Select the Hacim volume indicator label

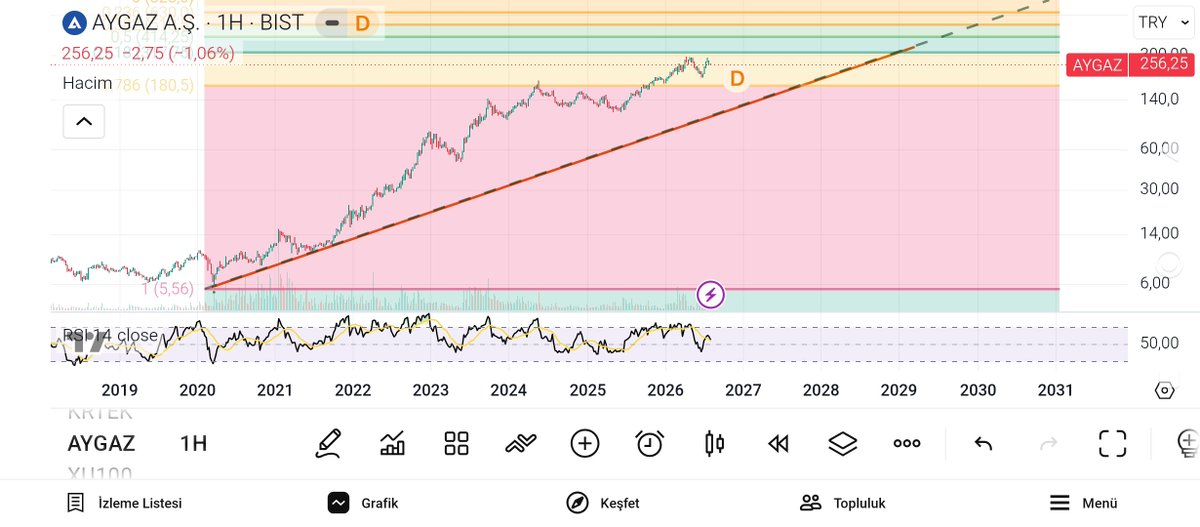(86, 84)
